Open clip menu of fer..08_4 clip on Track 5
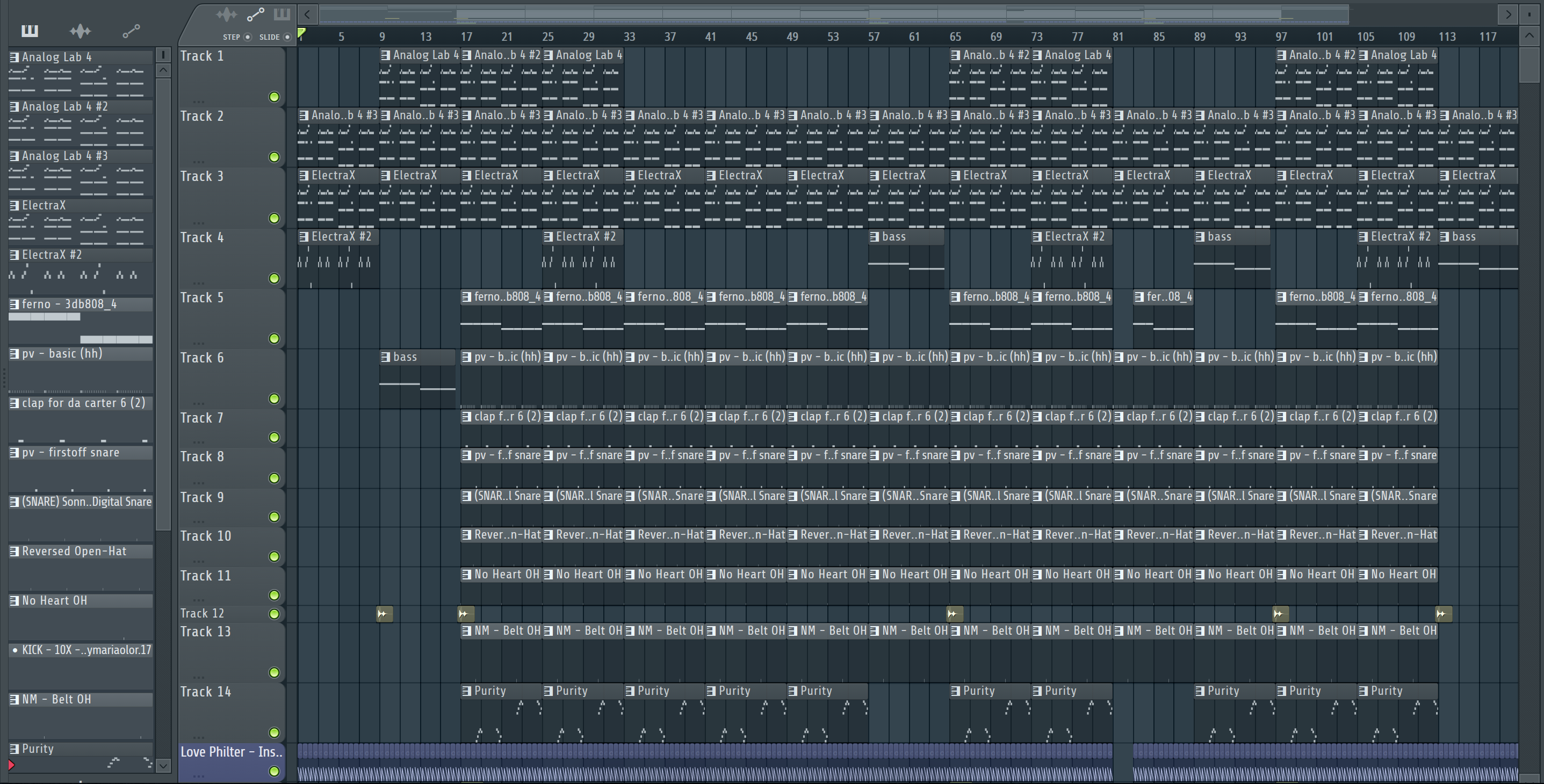 (1139, 297)
